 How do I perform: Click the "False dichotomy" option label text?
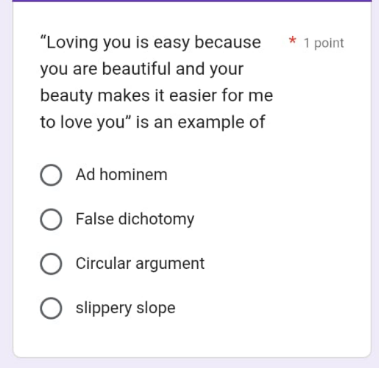(x=135, y=219)
